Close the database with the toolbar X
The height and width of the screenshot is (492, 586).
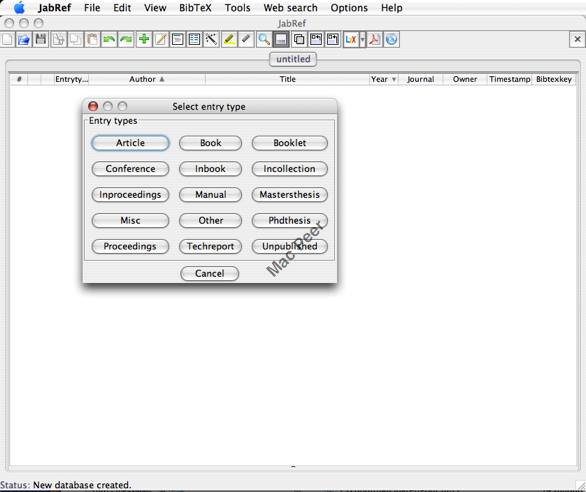click(x=577, y=39)
